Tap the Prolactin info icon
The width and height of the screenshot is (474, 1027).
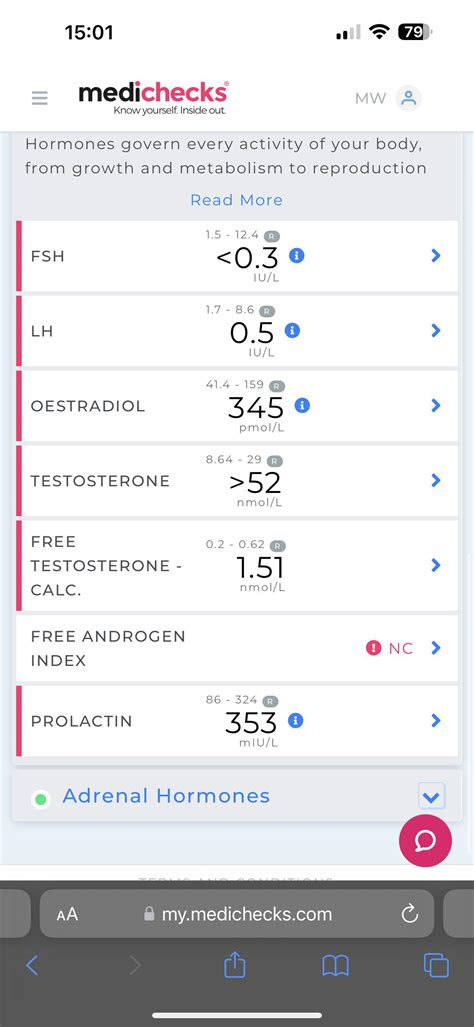click(296, 720)
